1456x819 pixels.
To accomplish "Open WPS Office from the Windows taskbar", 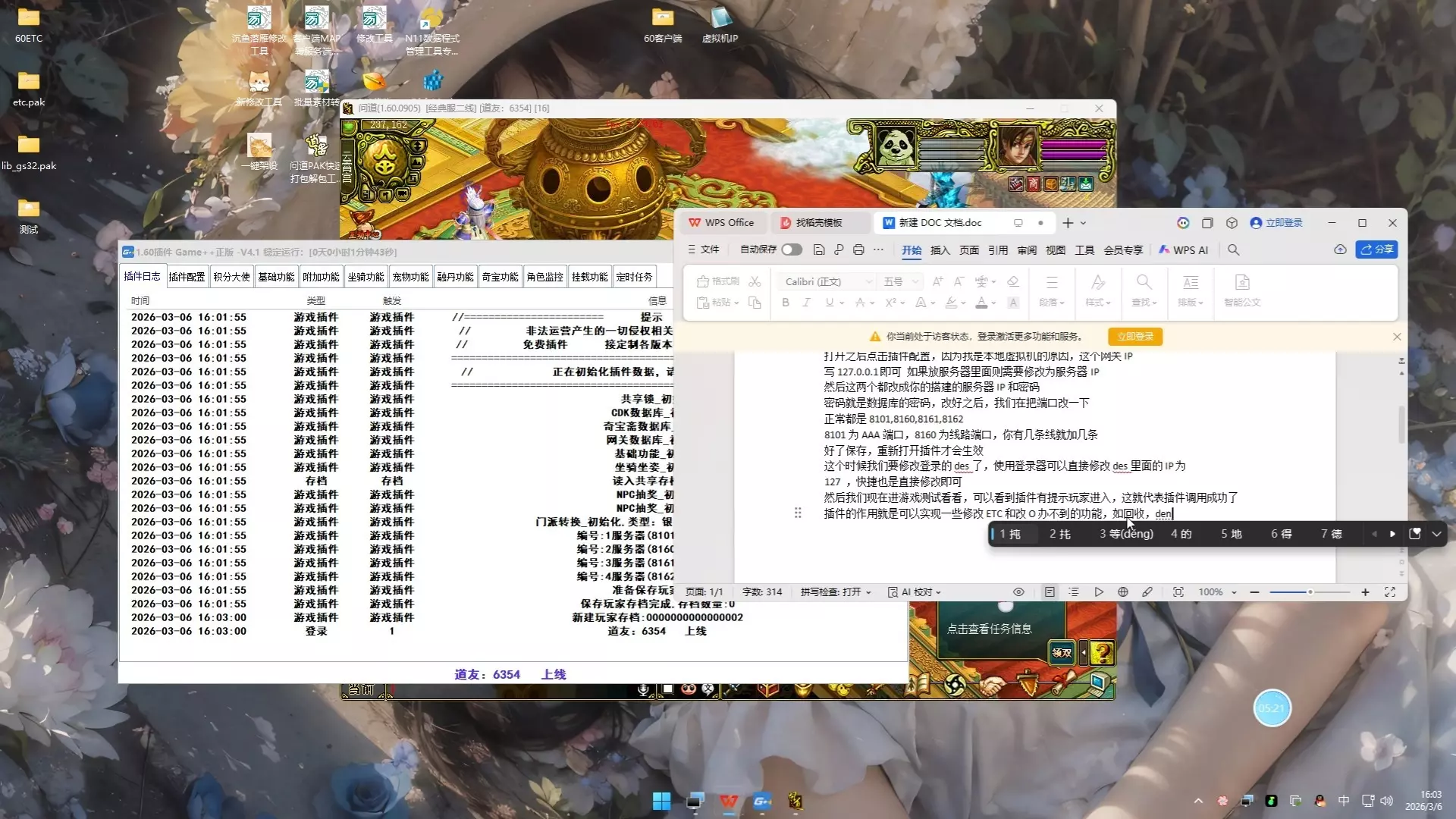I will [x=728, y=801].
